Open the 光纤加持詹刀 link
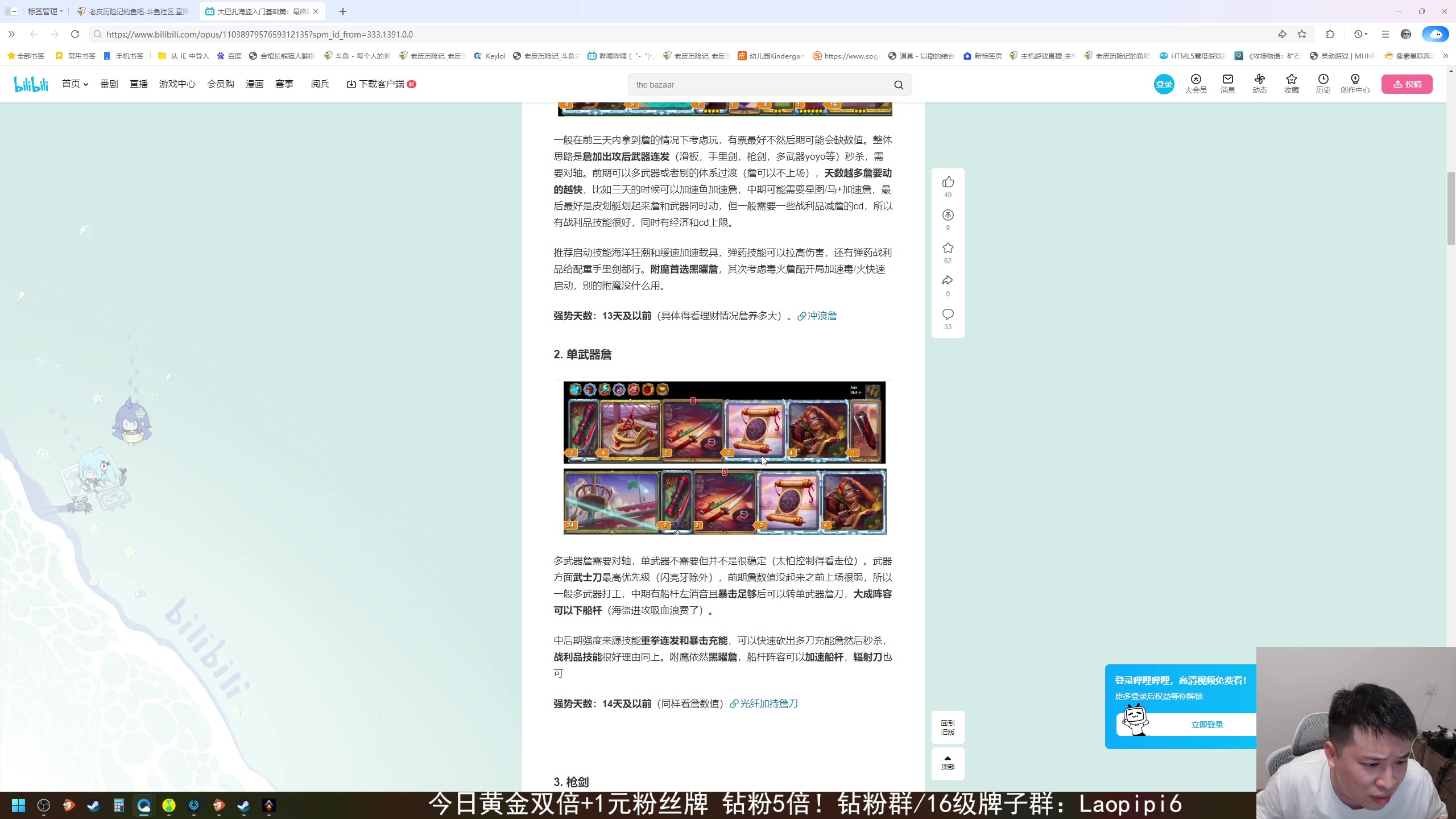Image resolution: width=1456 pixels, height=819 pixels. (x=763, y=704)
